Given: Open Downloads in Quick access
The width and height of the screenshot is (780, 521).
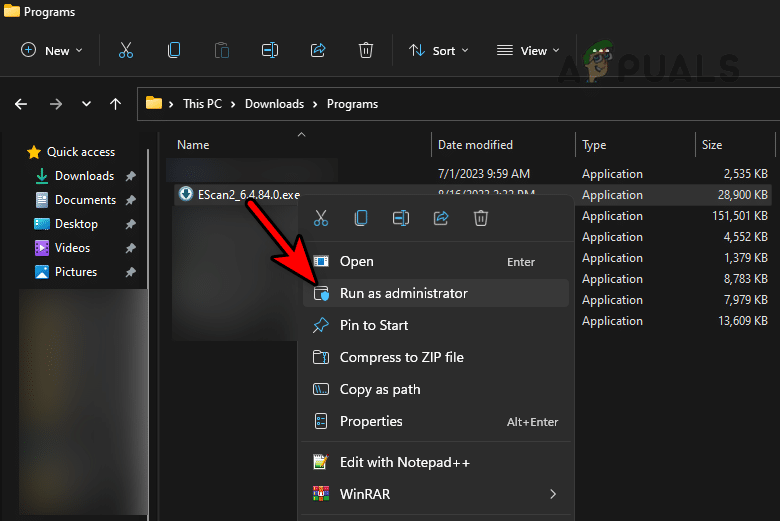Looking at the screenshot, I should click(84, 176).
